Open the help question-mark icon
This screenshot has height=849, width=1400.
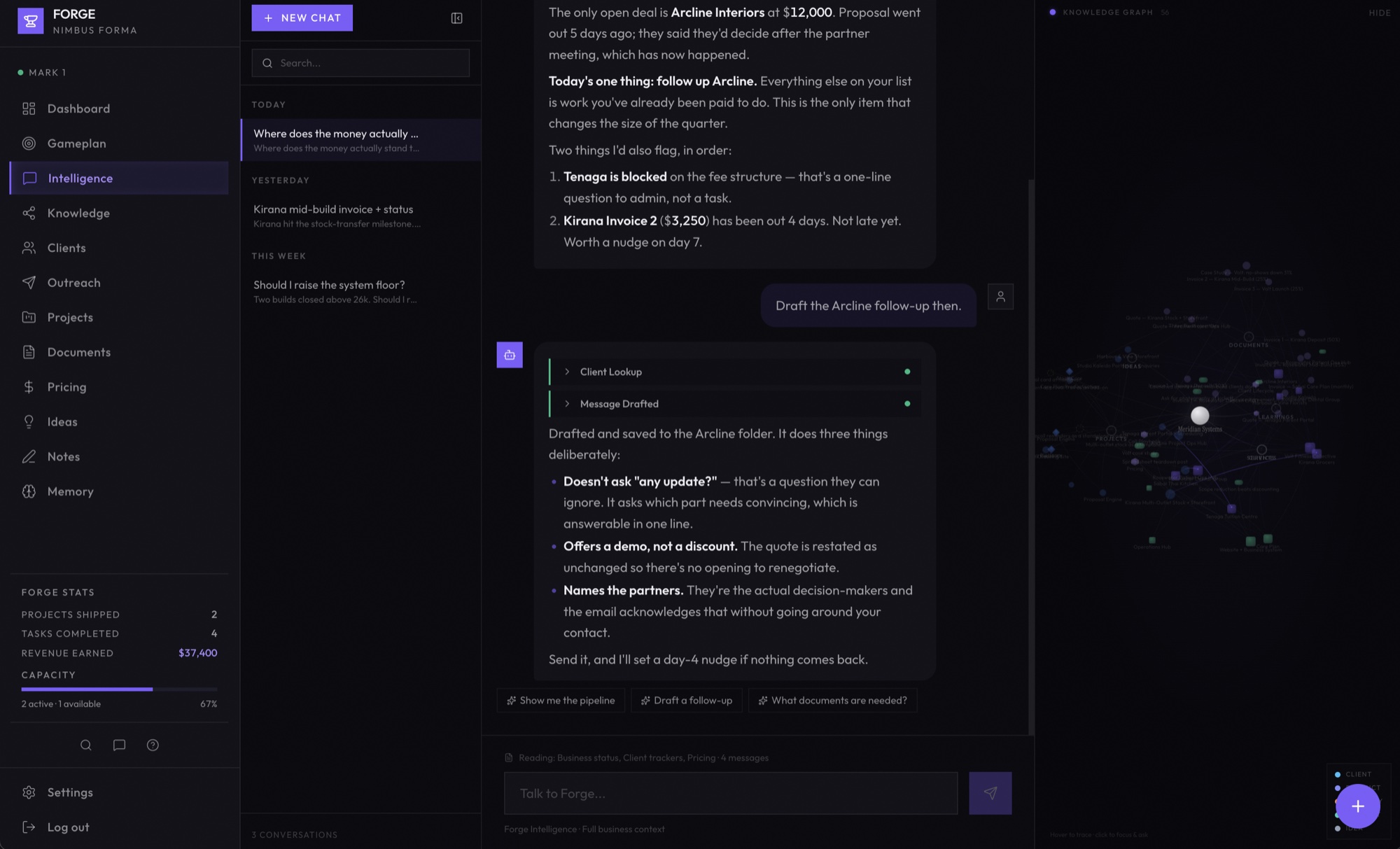tap(153, 745)
